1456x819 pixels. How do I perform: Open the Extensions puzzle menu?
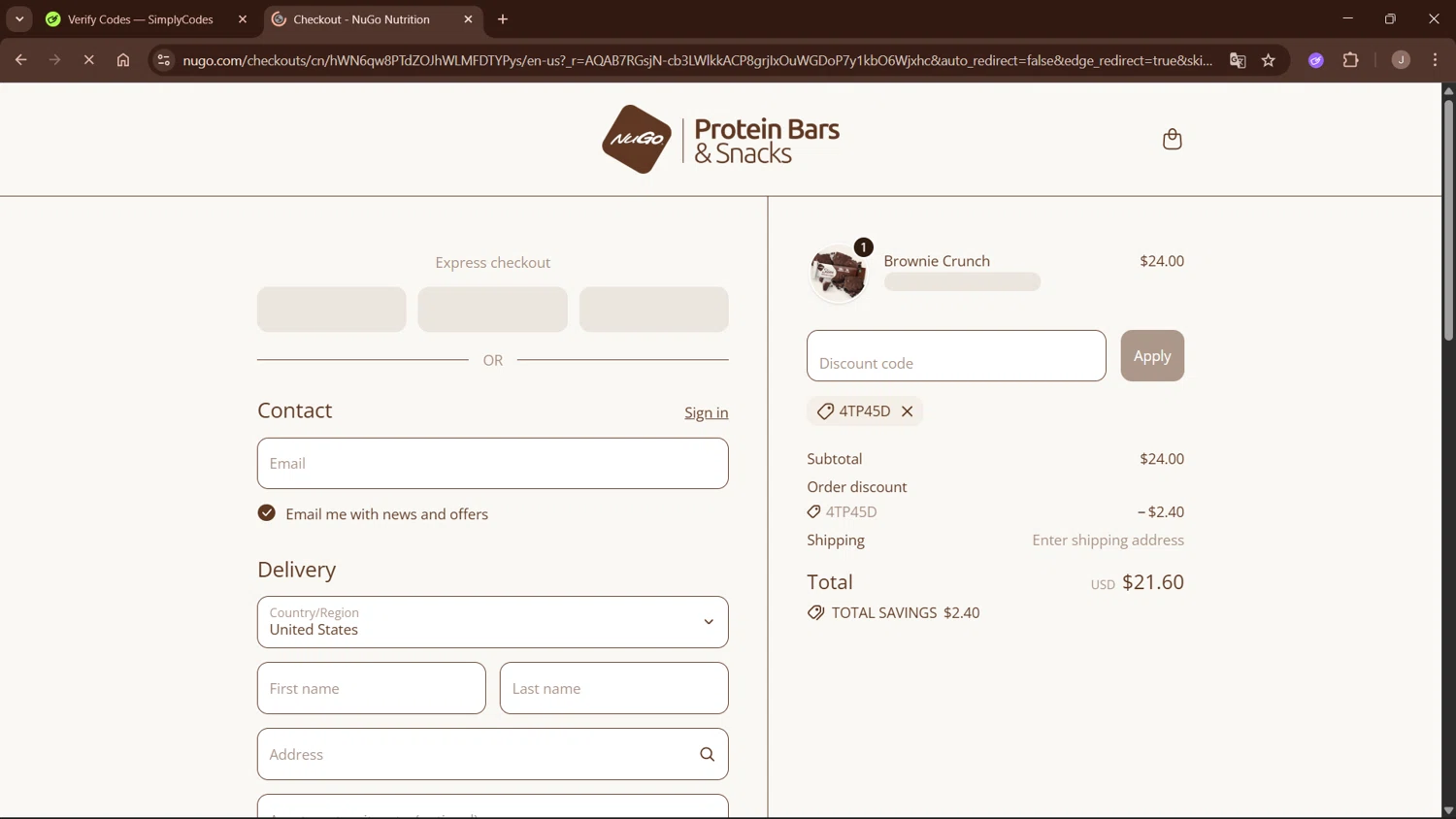1350,60
